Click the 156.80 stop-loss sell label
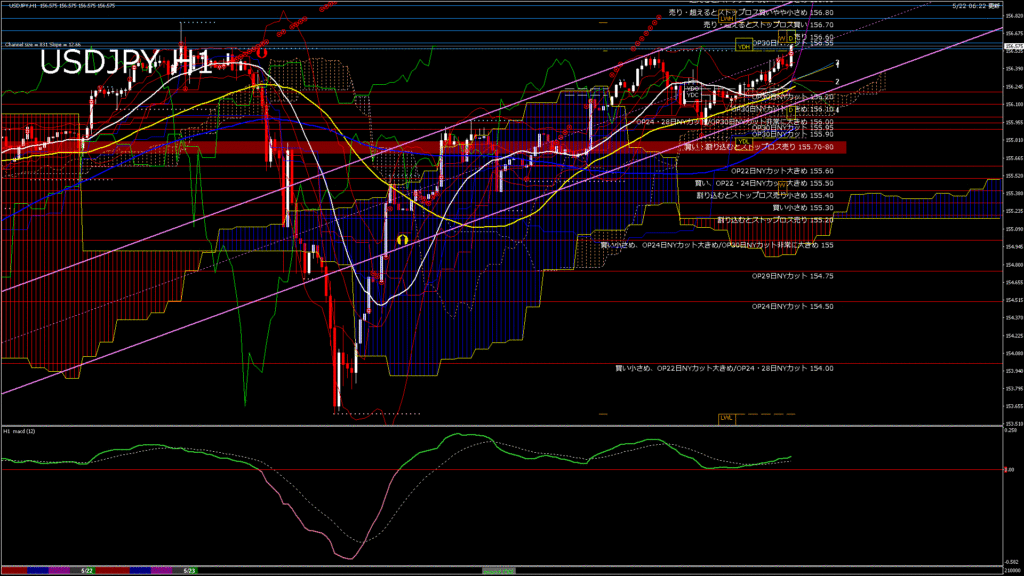Viewport: 1024px width, 576px height. [751, 12]
